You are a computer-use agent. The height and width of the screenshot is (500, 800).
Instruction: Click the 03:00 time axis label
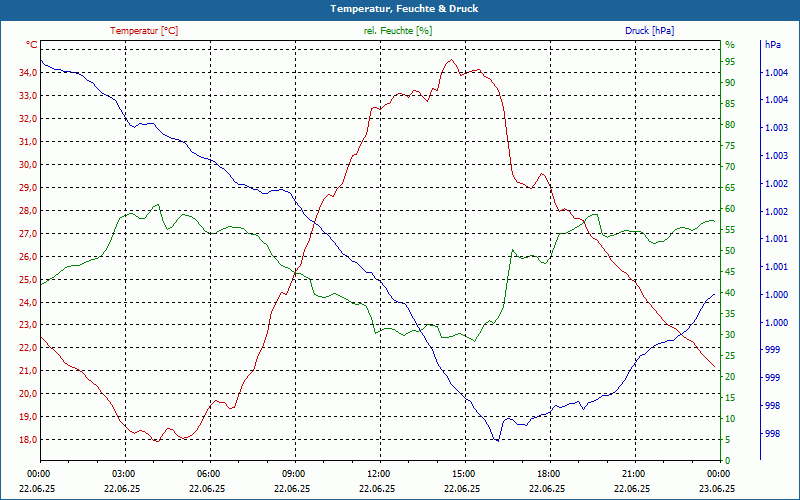123,473
